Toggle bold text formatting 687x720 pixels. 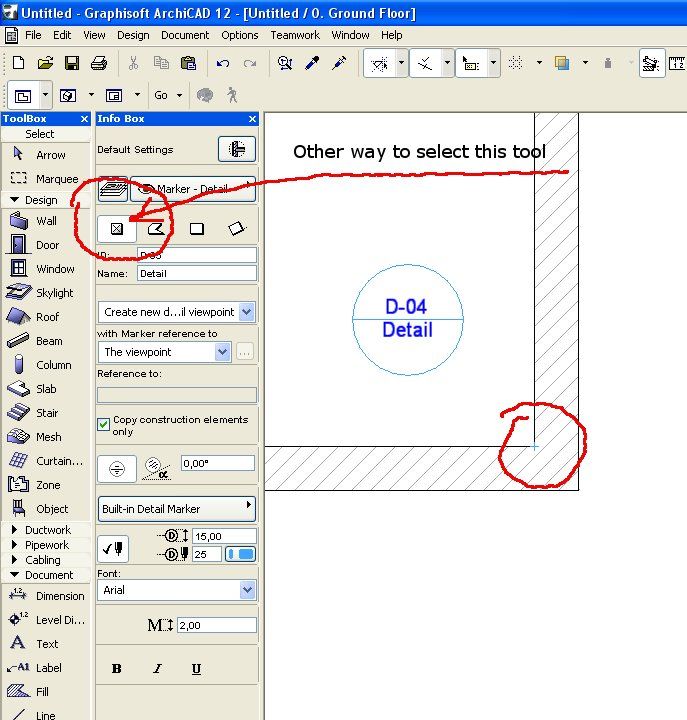point(117,669)
